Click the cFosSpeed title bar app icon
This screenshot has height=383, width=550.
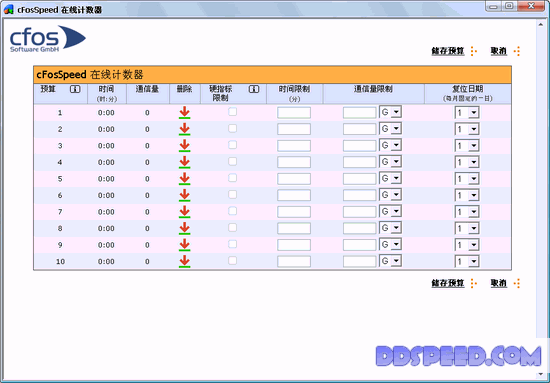point(8,9)
